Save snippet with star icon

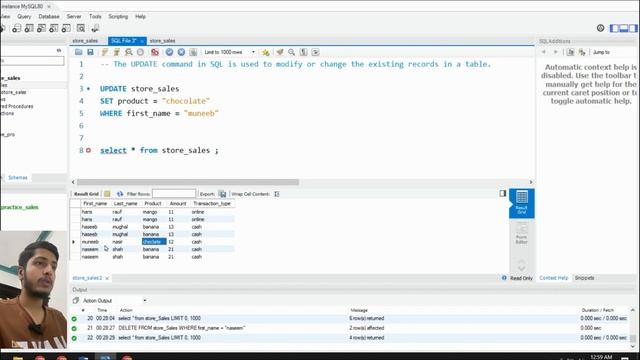[x=266, y=52]
